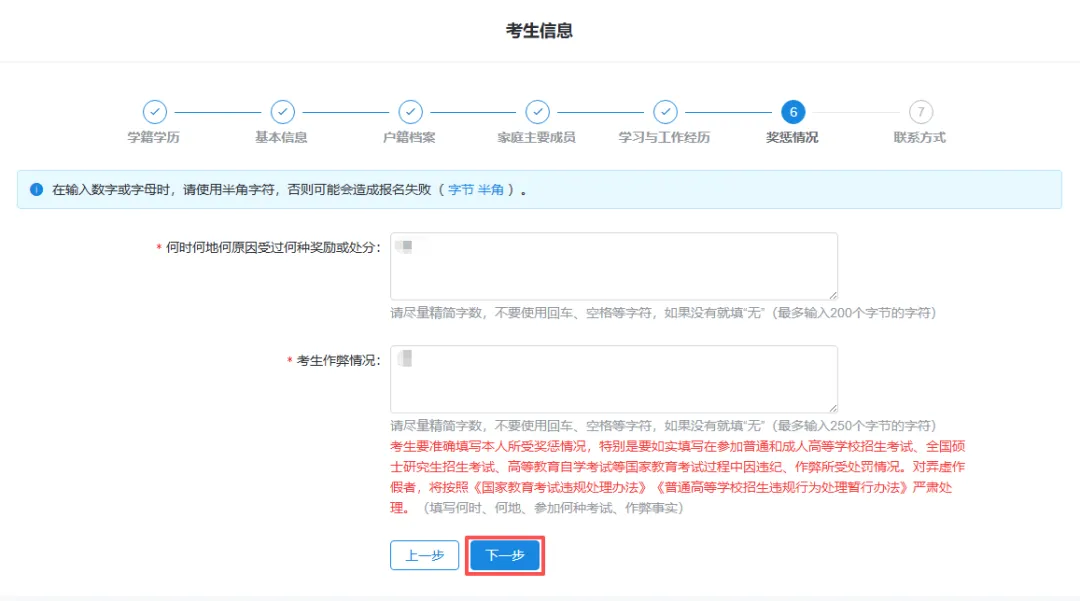Click hint text mentioning 最多输入200个字节
This screenshot has width=1080, height=601.
click(x=663, y=313)
